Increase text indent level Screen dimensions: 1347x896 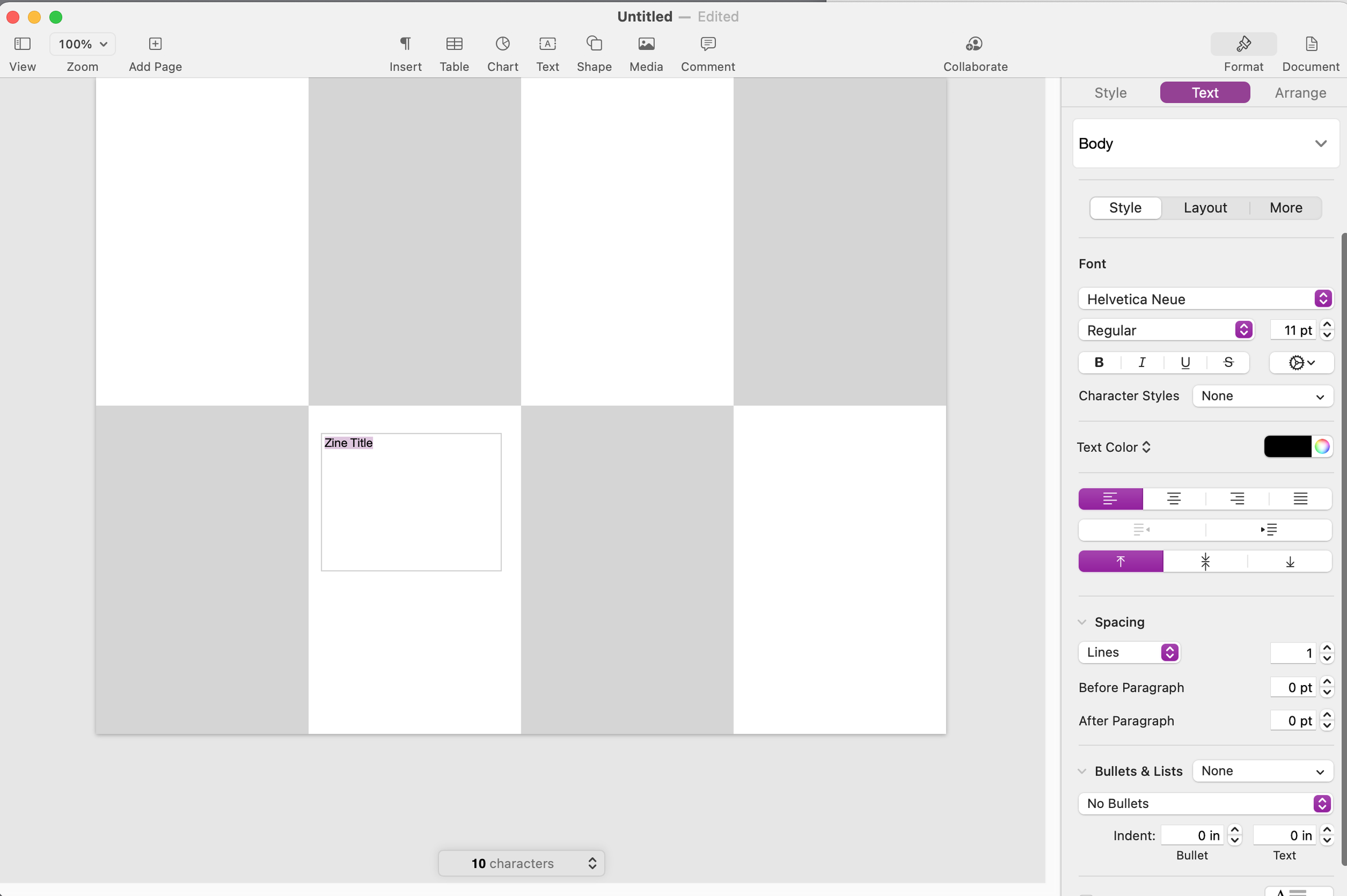coord(1269,530)
